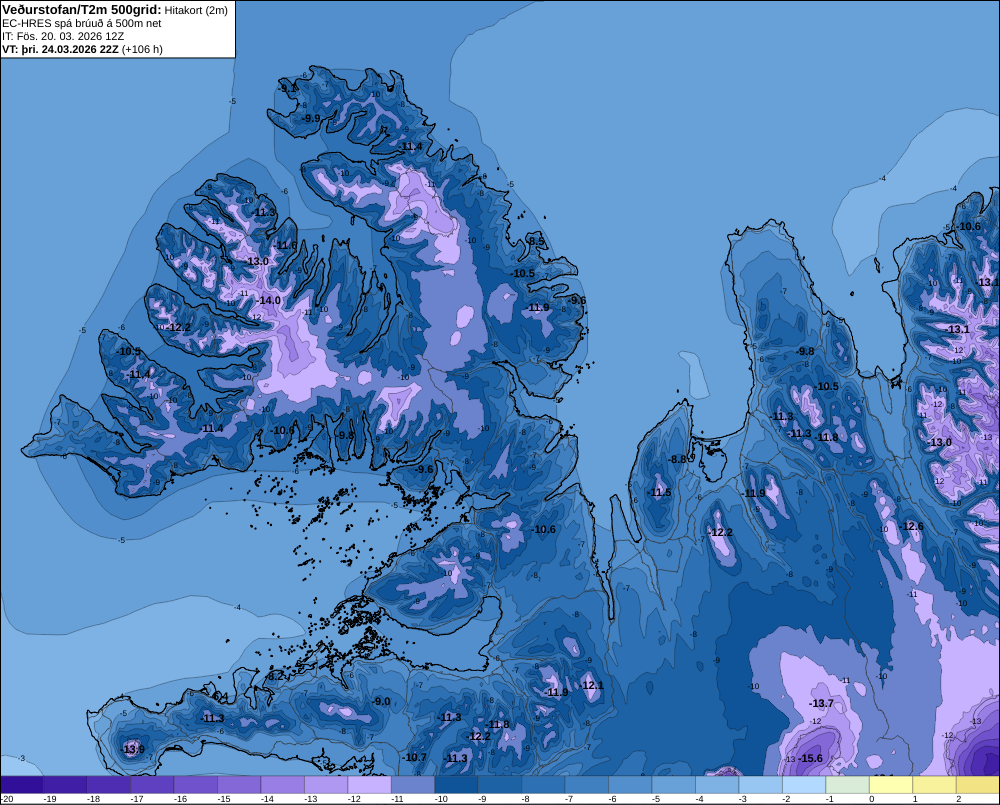Click the -11.6 temperature reading
This screenshot has width=1000, height=805.
[286, 246]
